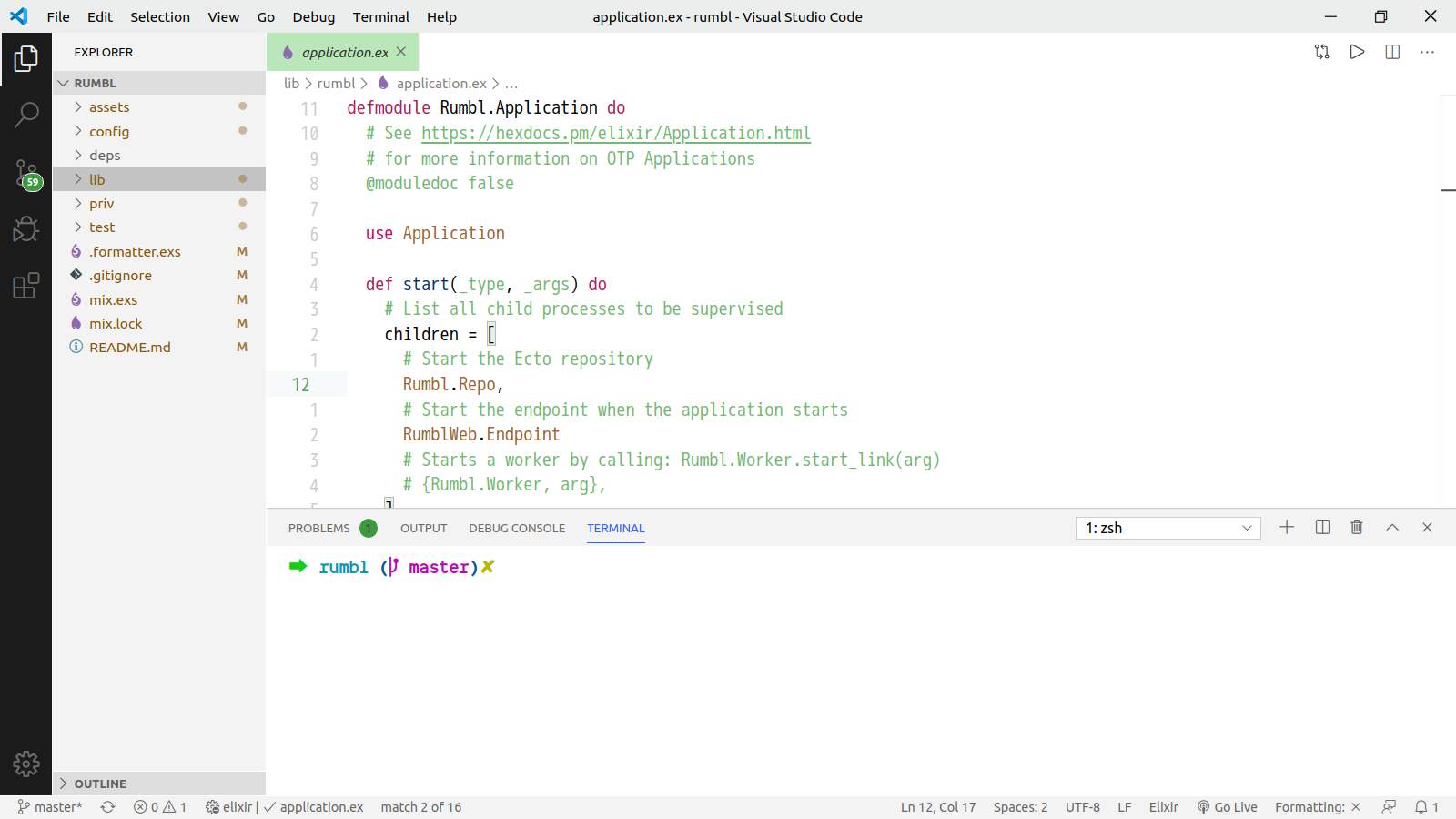Open errors and warnings count in status bar
The width and height of the screenshot is (1456, 819).
click(160, 807)
